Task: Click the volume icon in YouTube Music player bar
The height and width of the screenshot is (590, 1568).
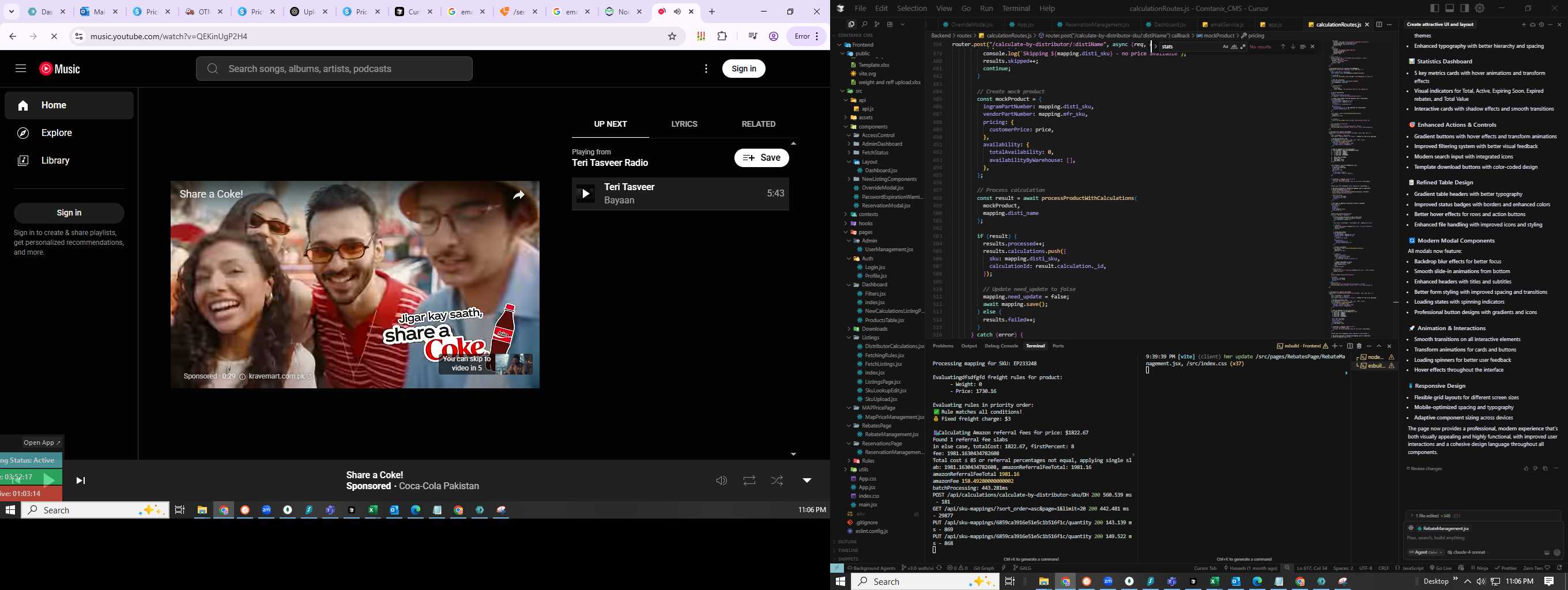Action: point(721,481)
